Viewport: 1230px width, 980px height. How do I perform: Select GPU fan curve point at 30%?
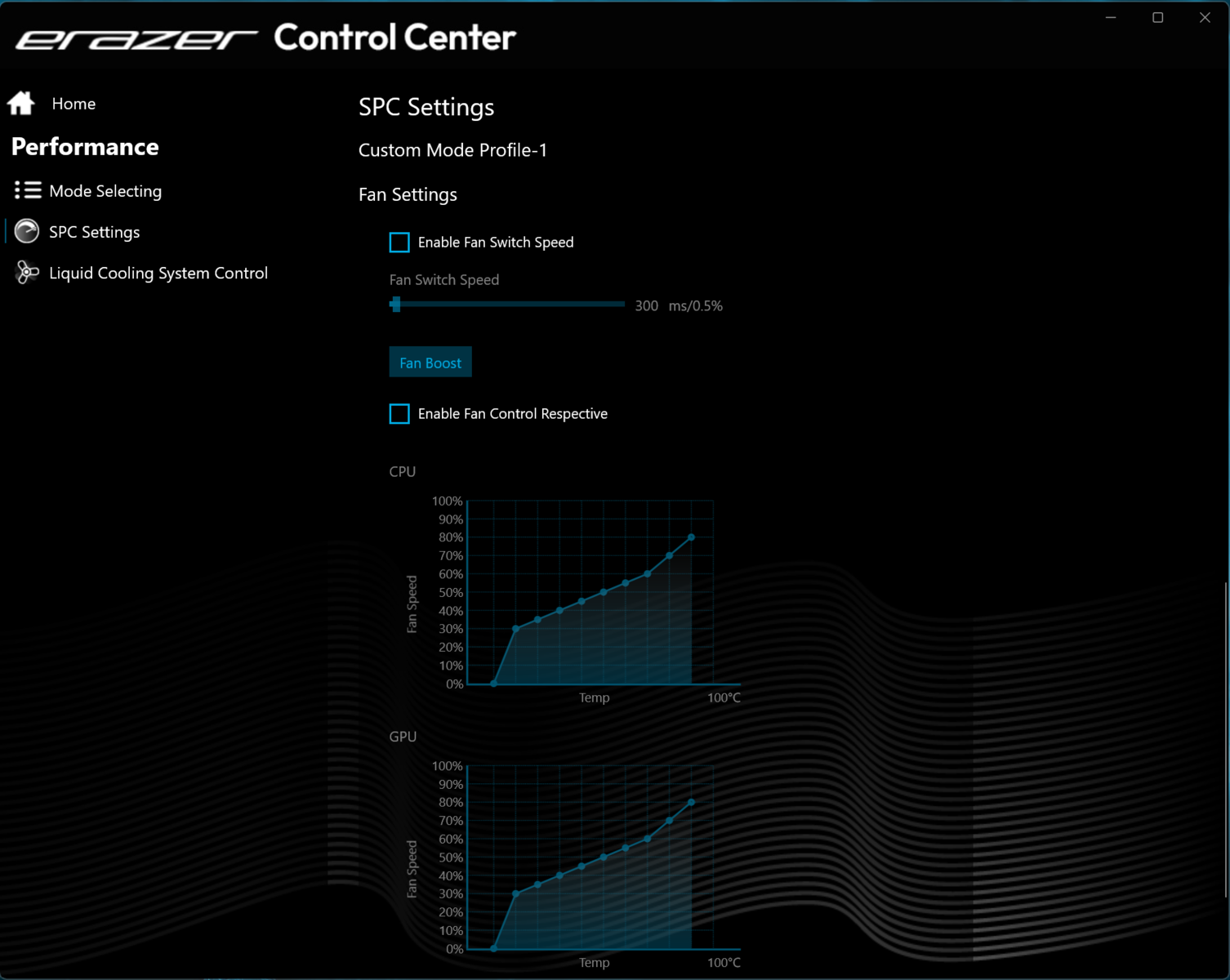point(515,894)
